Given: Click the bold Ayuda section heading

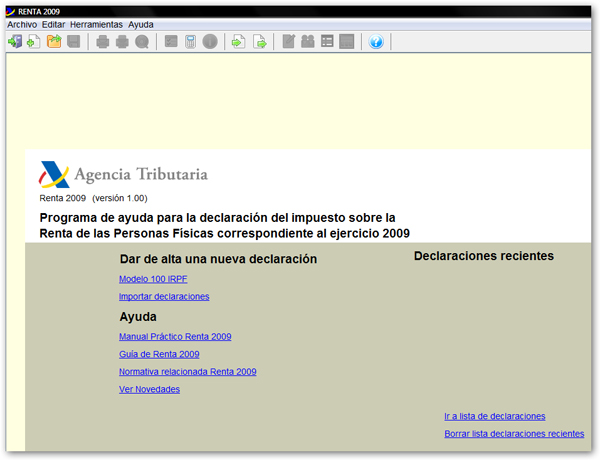Looking at the screenshot, I should click(138, 317).
